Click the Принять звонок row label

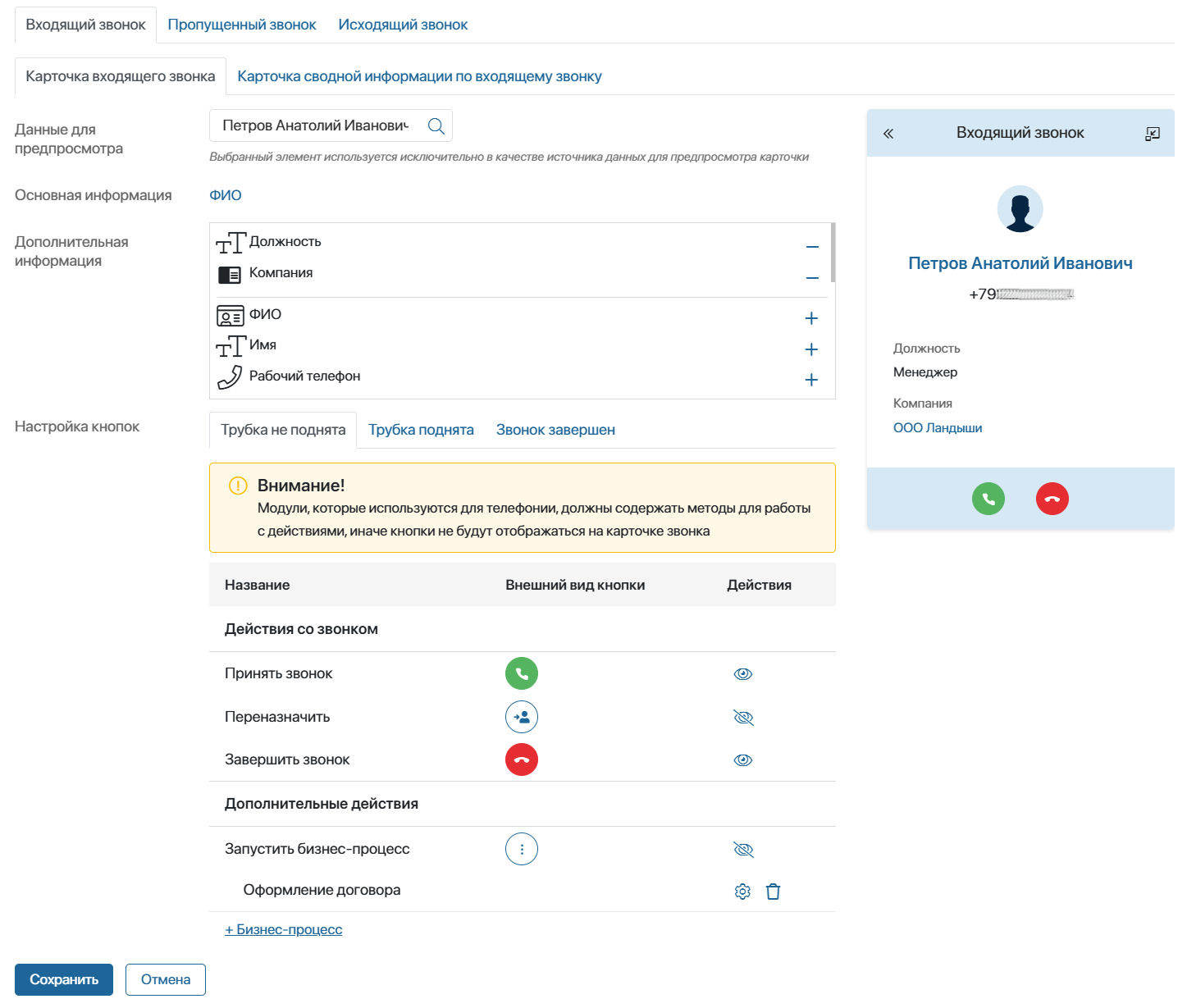point(279,673)
